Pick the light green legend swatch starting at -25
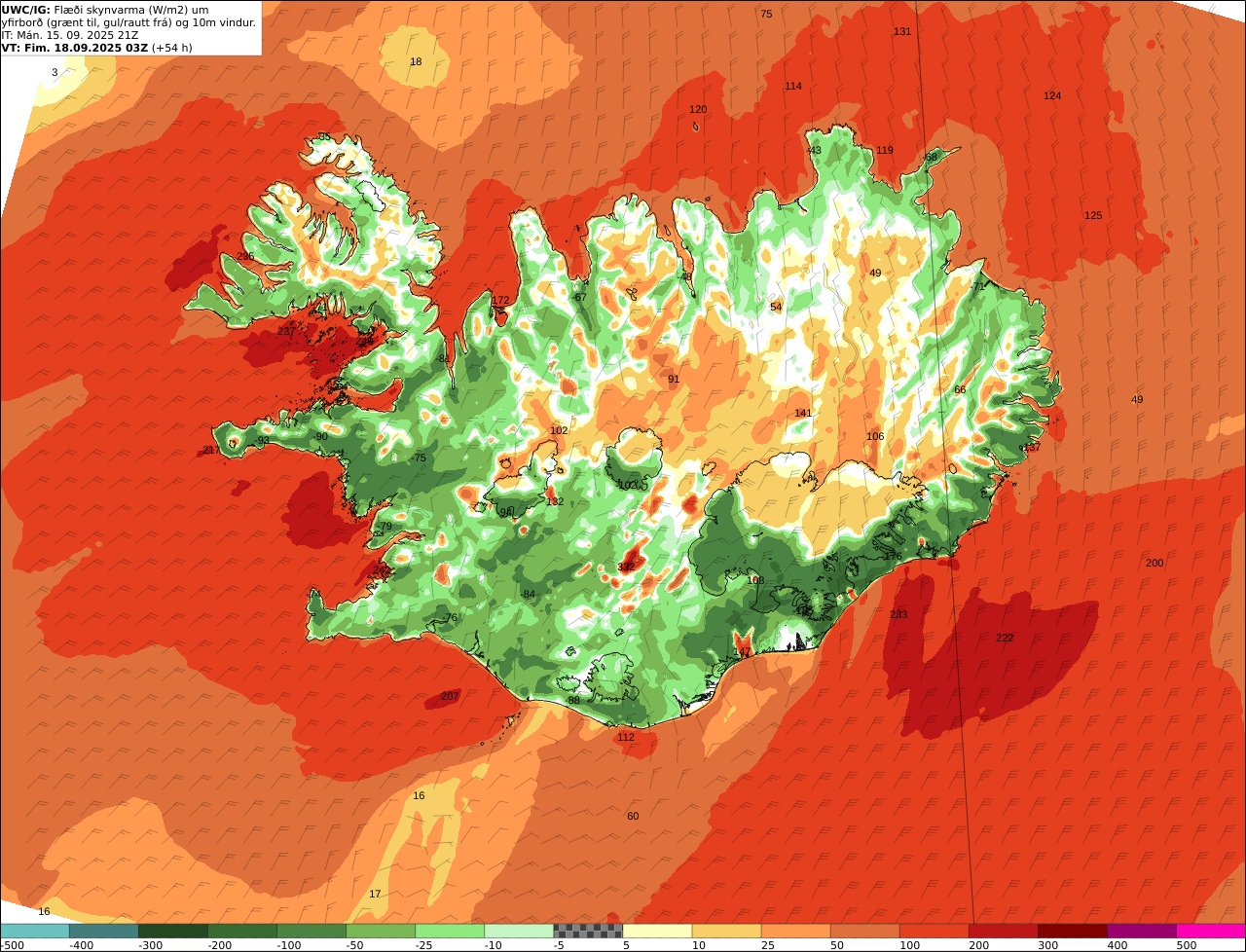Image resolution: width=1246 pixels, height=952 pixels. (450, 931)
